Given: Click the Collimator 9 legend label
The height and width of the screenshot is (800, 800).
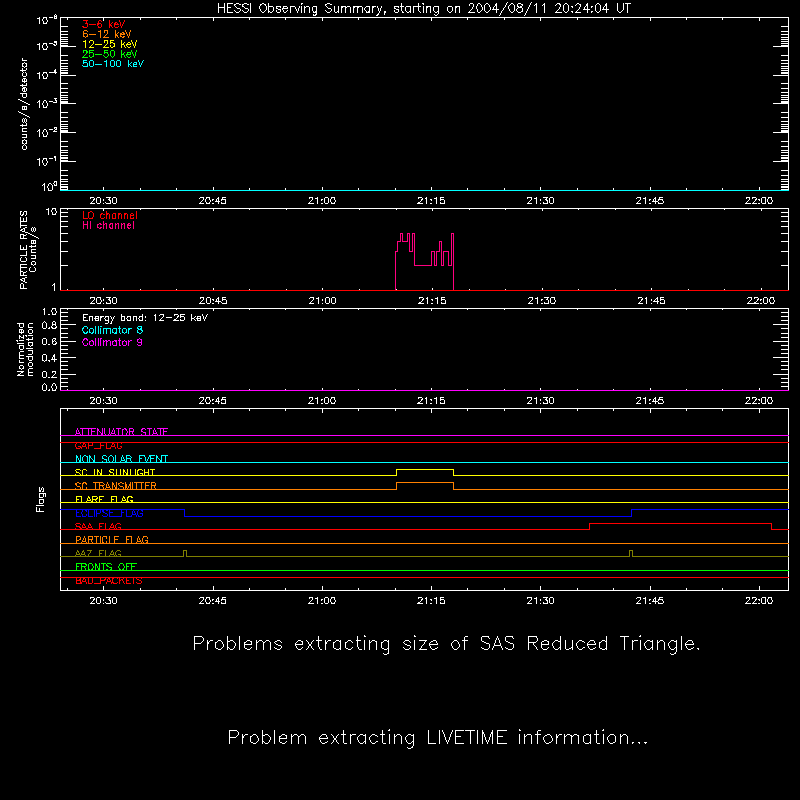Looking at the screenshot, I should coord(112,342).
